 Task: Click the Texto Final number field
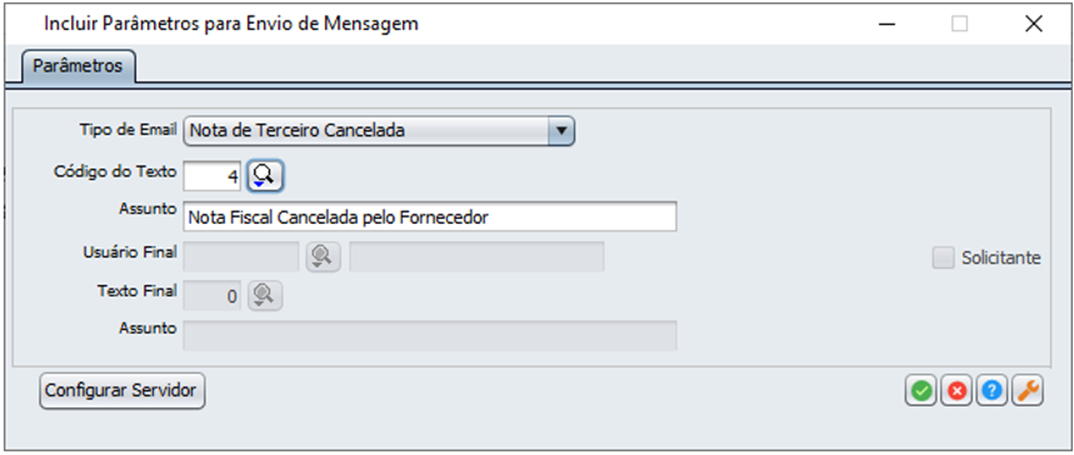[212, 296]
